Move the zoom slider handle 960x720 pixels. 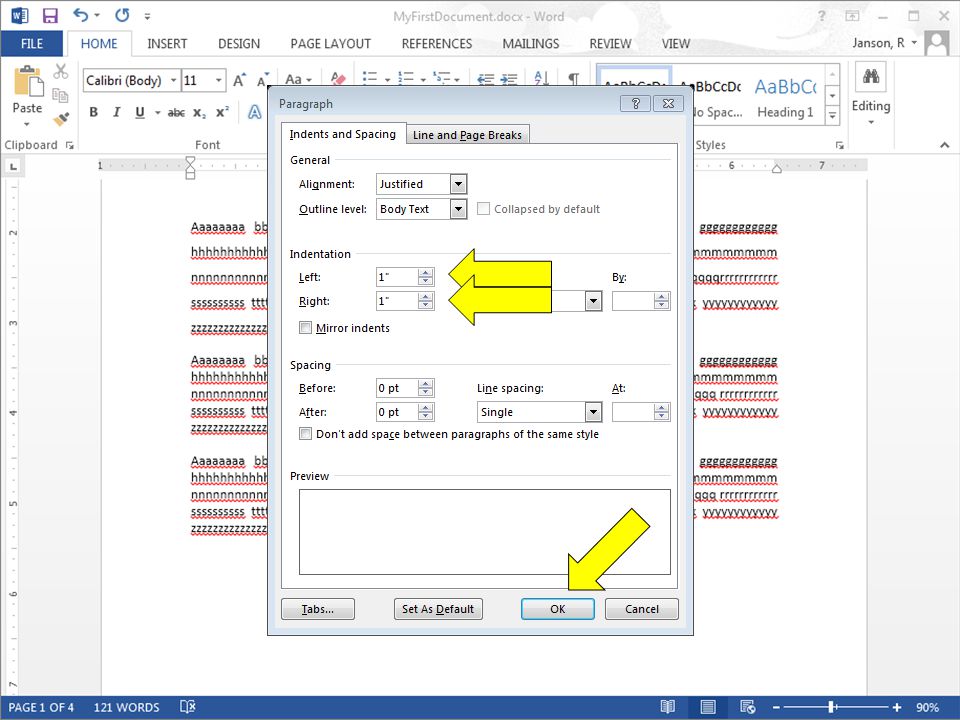click(x=832, y=707)
